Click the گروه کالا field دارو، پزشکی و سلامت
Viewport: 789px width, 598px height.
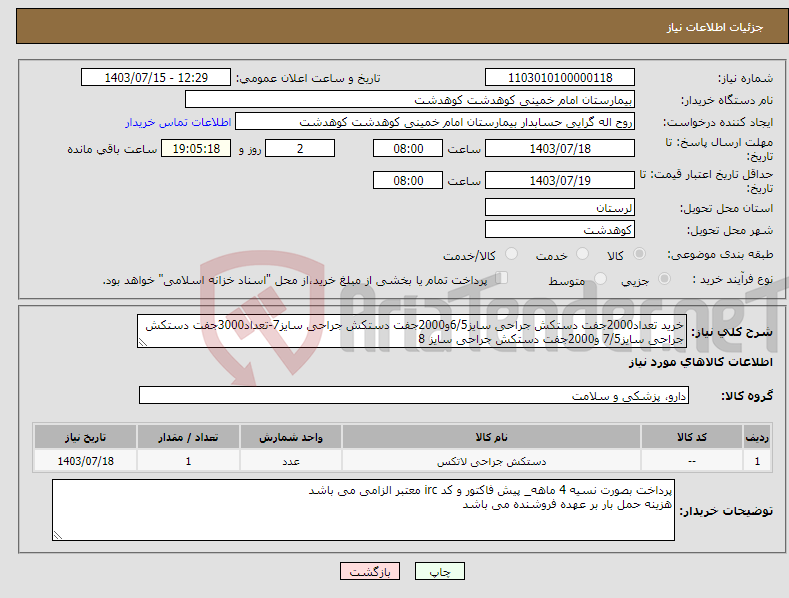tap(414, 396)
